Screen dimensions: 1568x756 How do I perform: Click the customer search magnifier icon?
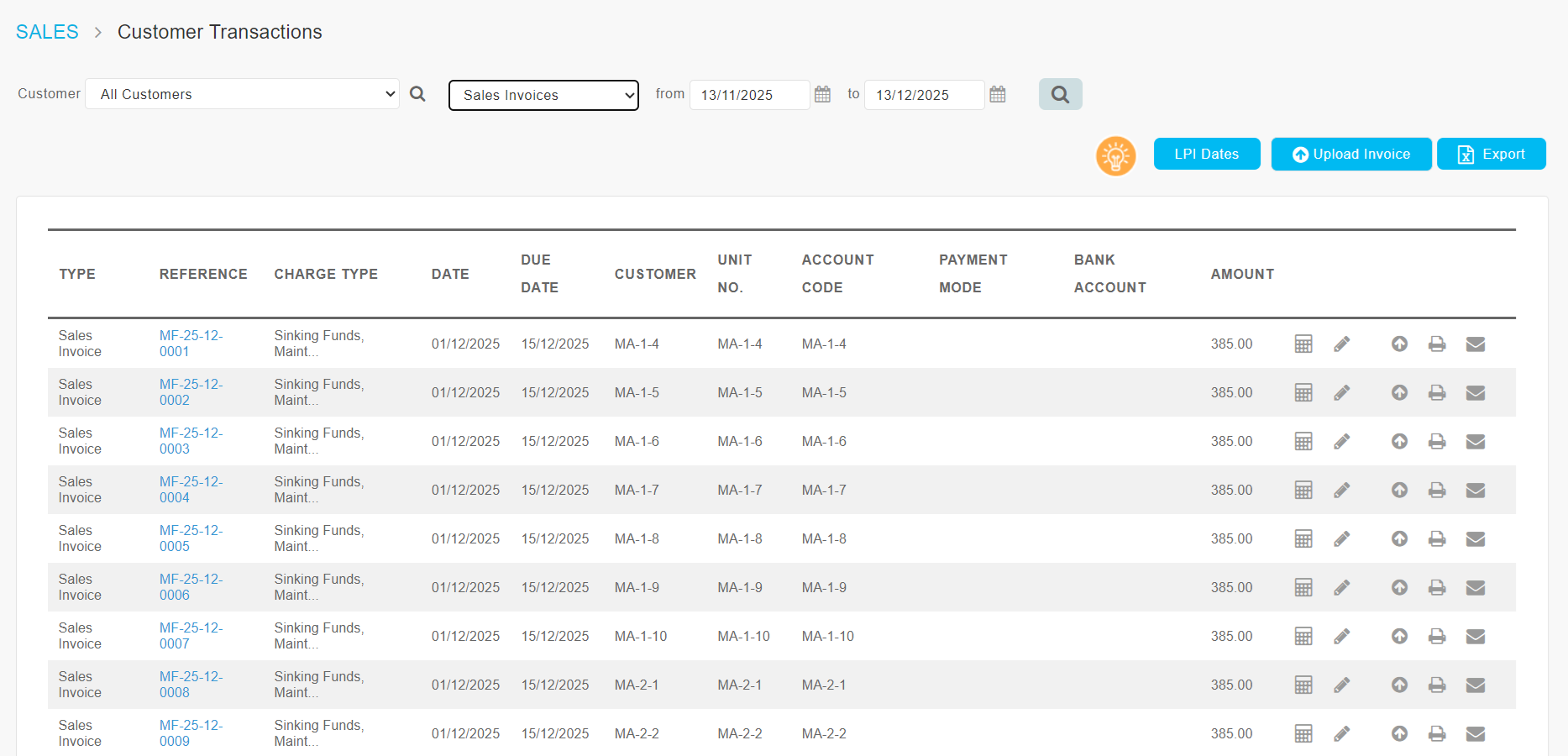click(417, 94)
